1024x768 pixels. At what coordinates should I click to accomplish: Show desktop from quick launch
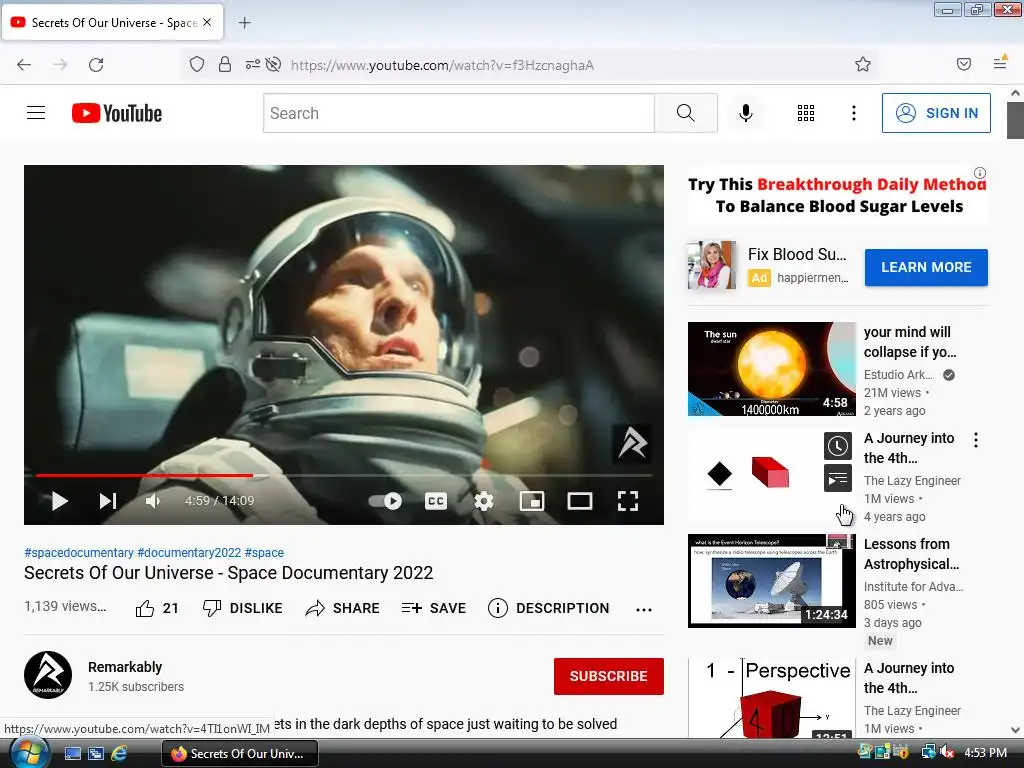[72, 753]
